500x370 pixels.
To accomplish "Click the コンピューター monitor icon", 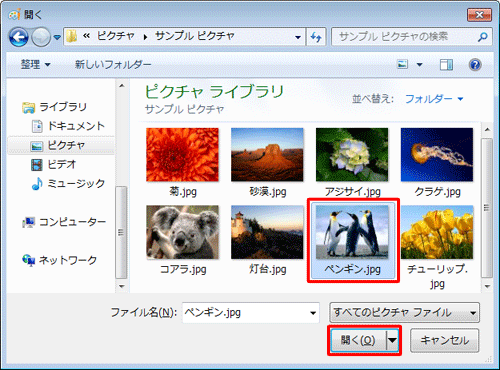I will click(29, 222).
